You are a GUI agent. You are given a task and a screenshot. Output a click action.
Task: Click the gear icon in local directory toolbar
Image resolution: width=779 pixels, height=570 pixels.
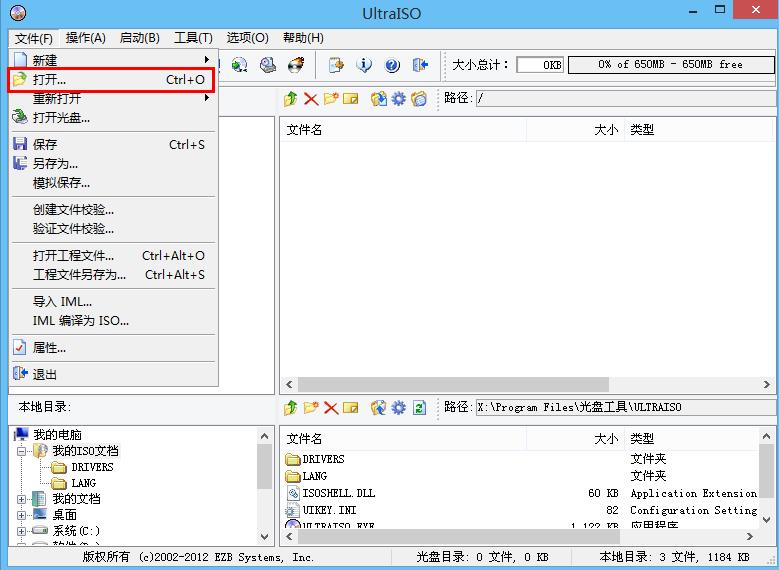click(399, 407)
